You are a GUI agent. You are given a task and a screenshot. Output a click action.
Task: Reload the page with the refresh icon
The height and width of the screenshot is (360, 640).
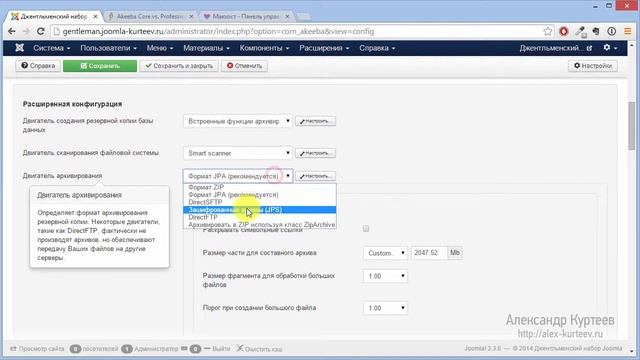(x=40, y=31)
